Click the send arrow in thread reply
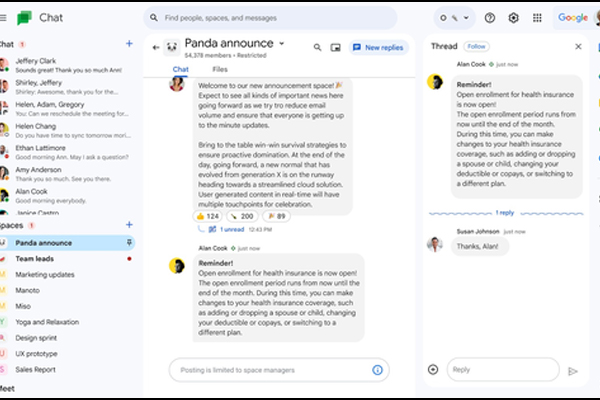This screenshot has height=400, width=600. (573, 370)
